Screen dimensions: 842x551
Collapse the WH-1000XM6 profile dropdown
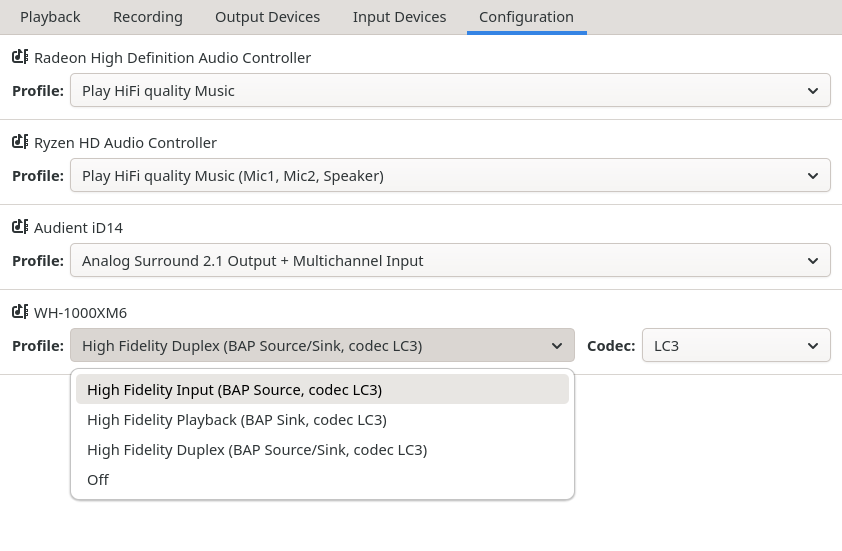(322, 345)
